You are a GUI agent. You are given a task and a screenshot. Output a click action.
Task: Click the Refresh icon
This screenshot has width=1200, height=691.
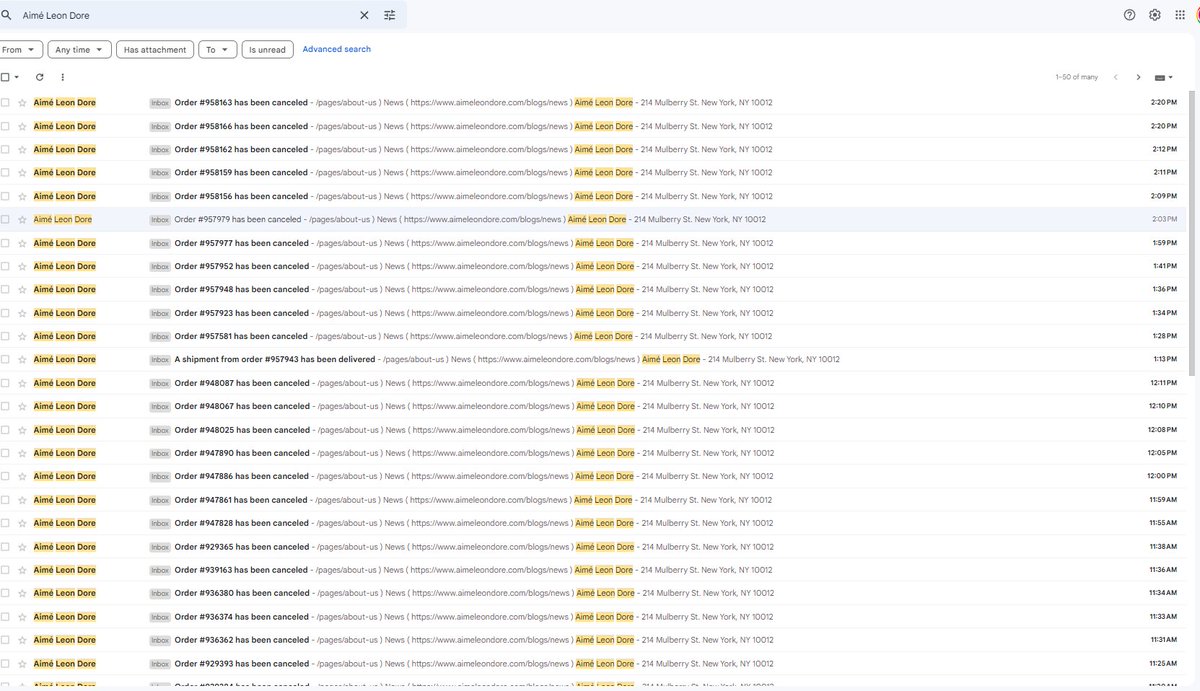tap(40, 77)
